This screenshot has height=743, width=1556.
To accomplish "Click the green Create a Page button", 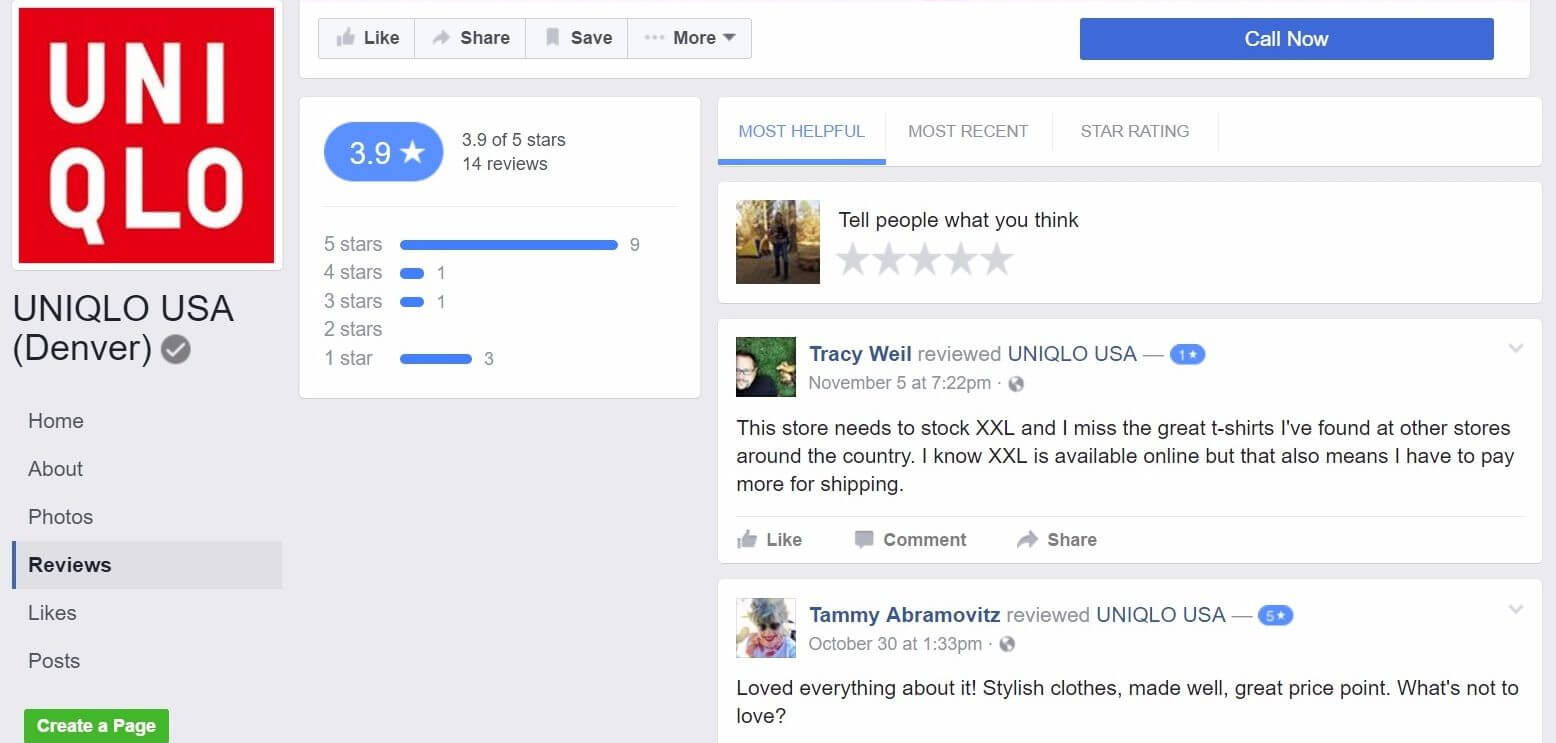I will point(96,726).
